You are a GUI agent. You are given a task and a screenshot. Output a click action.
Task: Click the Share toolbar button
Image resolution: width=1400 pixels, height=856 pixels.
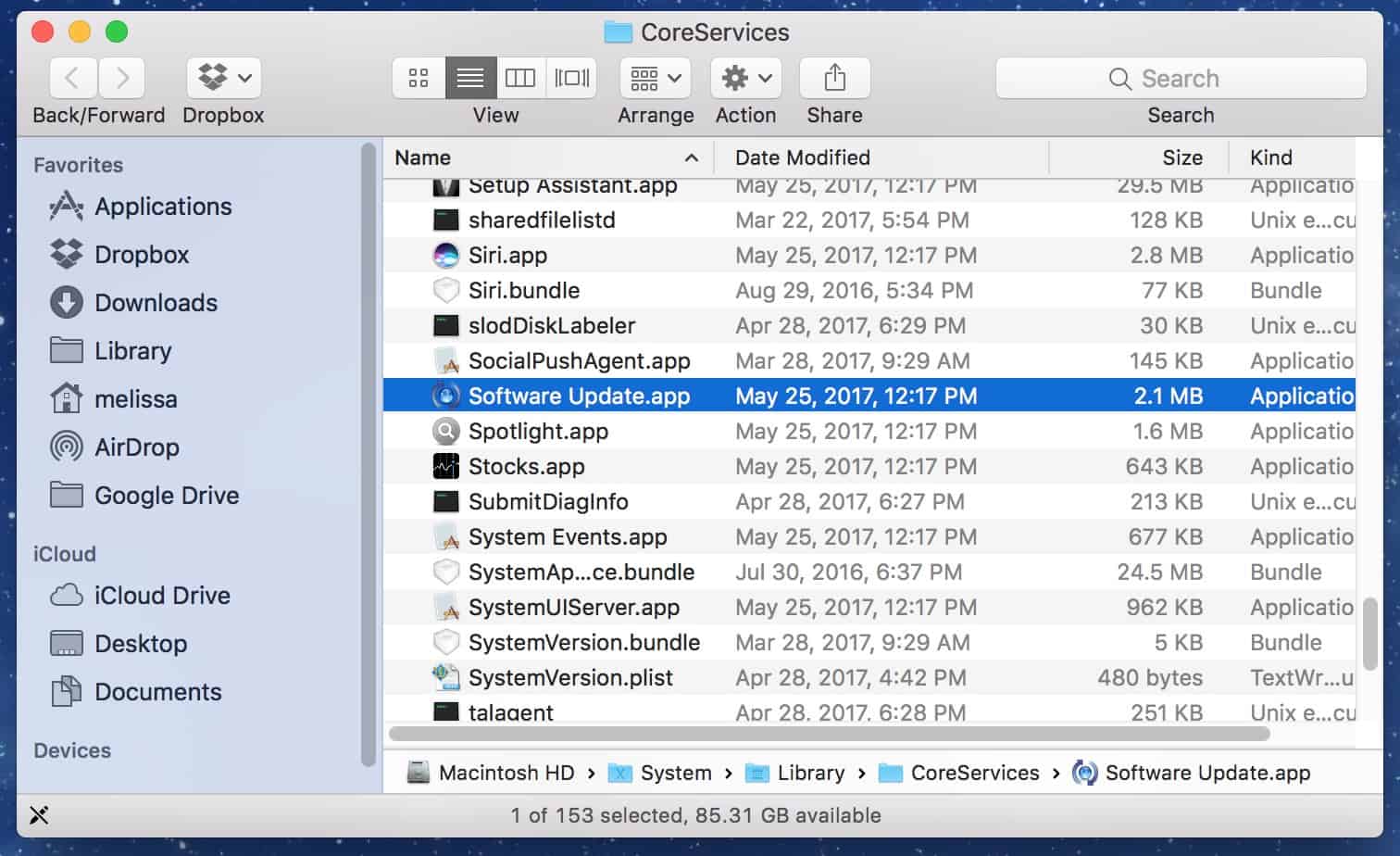[834, 78]
